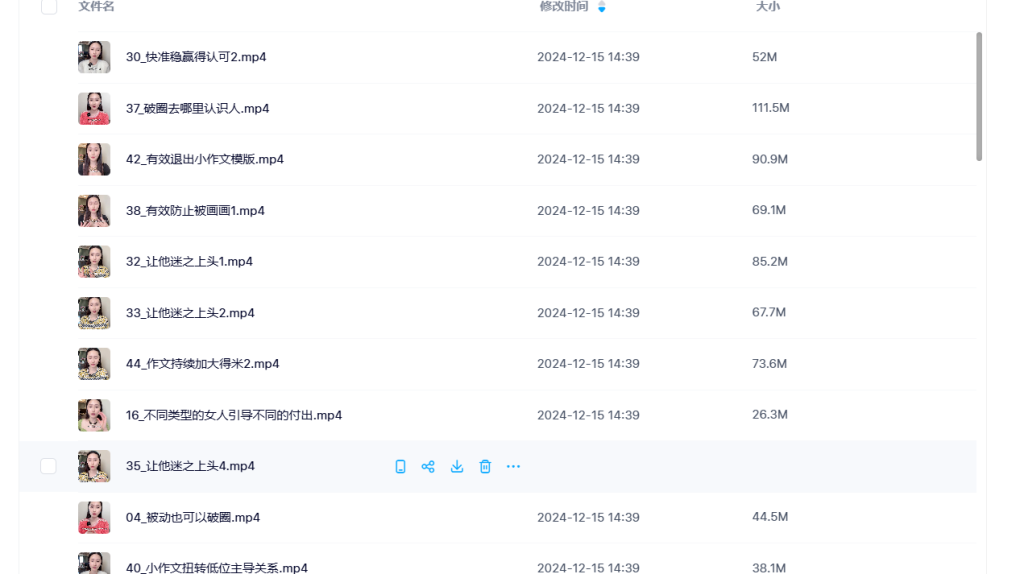
Task: Click the vertical scrollbar of the file list
Action: click(979, 96)
